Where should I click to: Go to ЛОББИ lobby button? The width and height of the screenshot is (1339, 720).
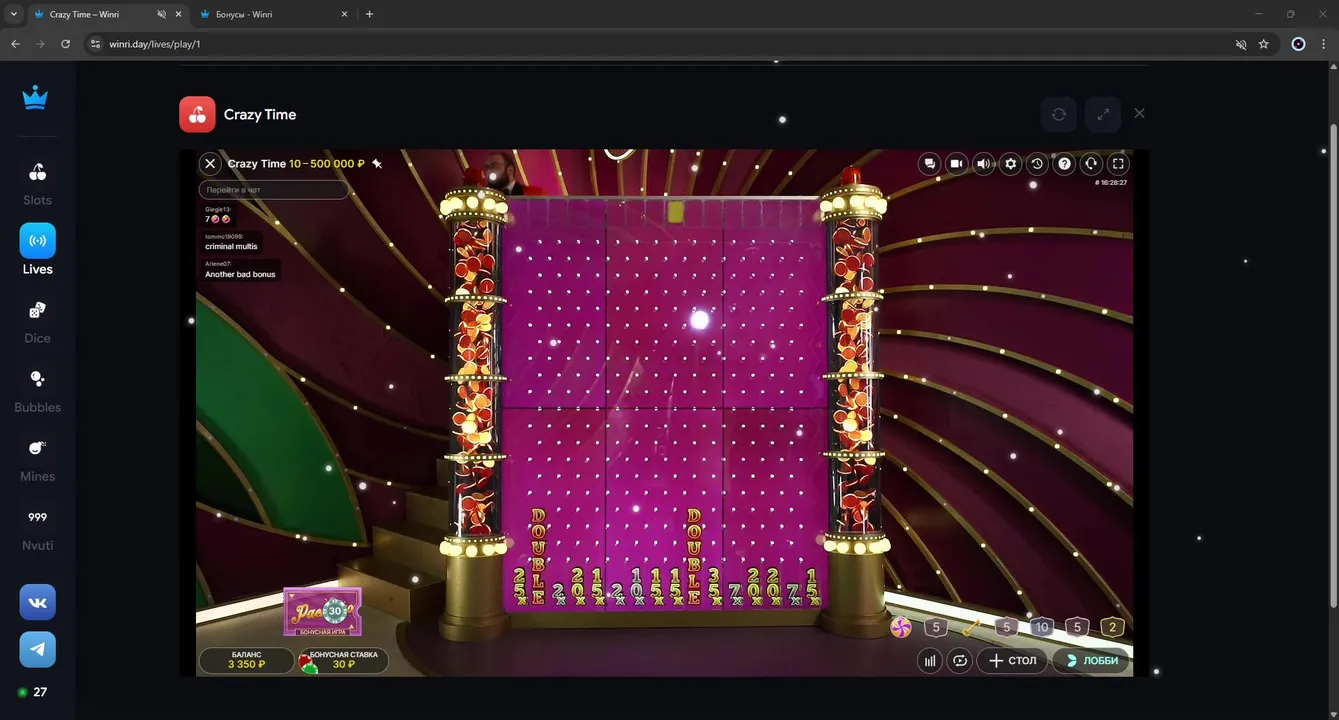(x=1092, y=660)
